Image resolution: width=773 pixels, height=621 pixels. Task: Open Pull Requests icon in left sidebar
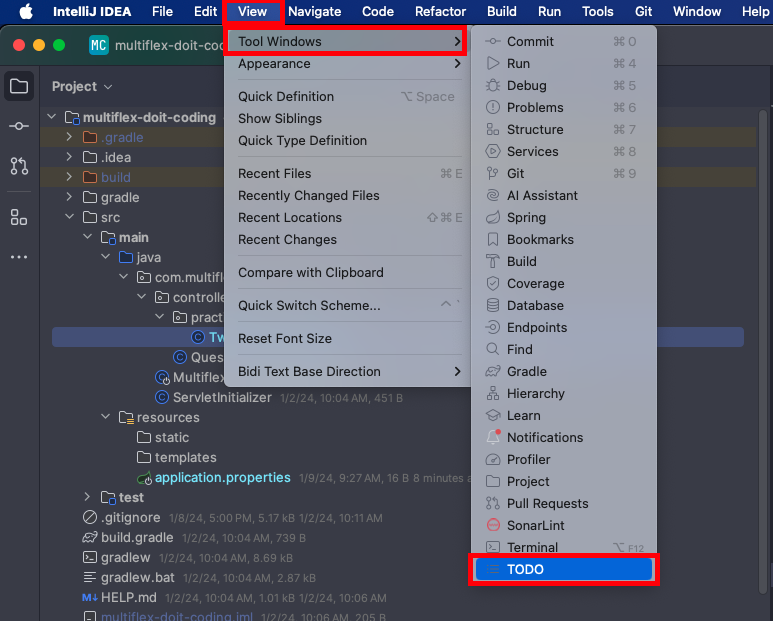click(x=19, y=166)
